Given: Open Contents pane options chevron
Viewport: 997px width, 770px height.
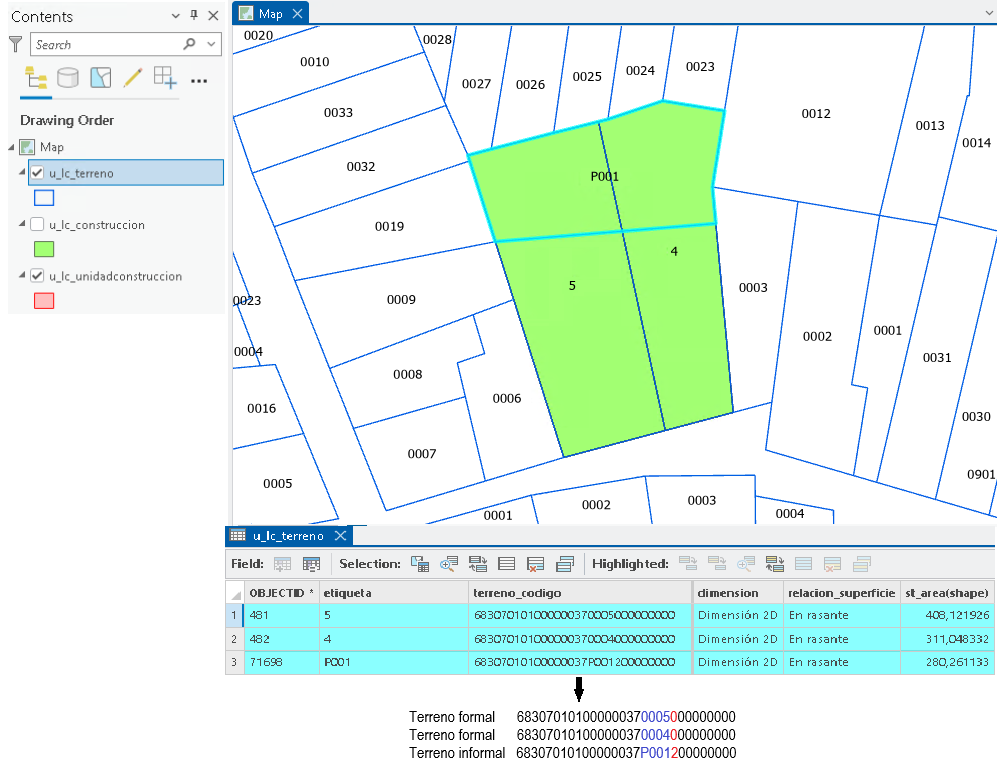Looking at the screenshot, I should tap(175, 16).
